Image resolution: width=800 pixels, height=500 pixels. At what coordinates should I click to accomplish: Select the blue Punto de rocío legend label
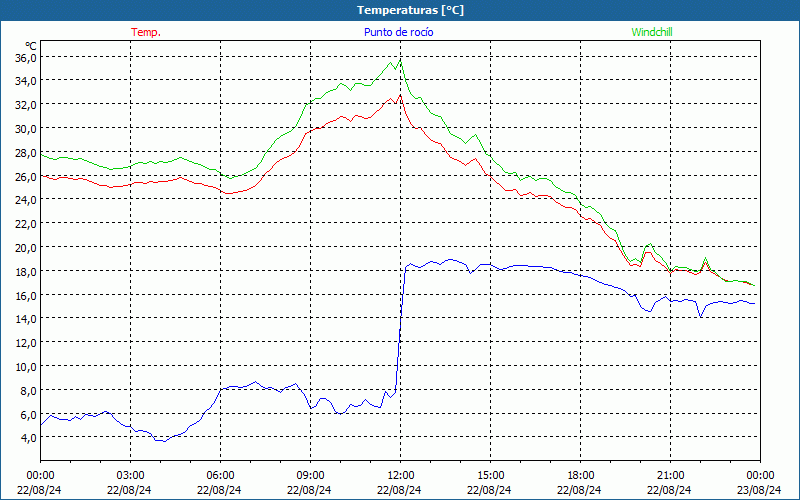click(398, 32)
